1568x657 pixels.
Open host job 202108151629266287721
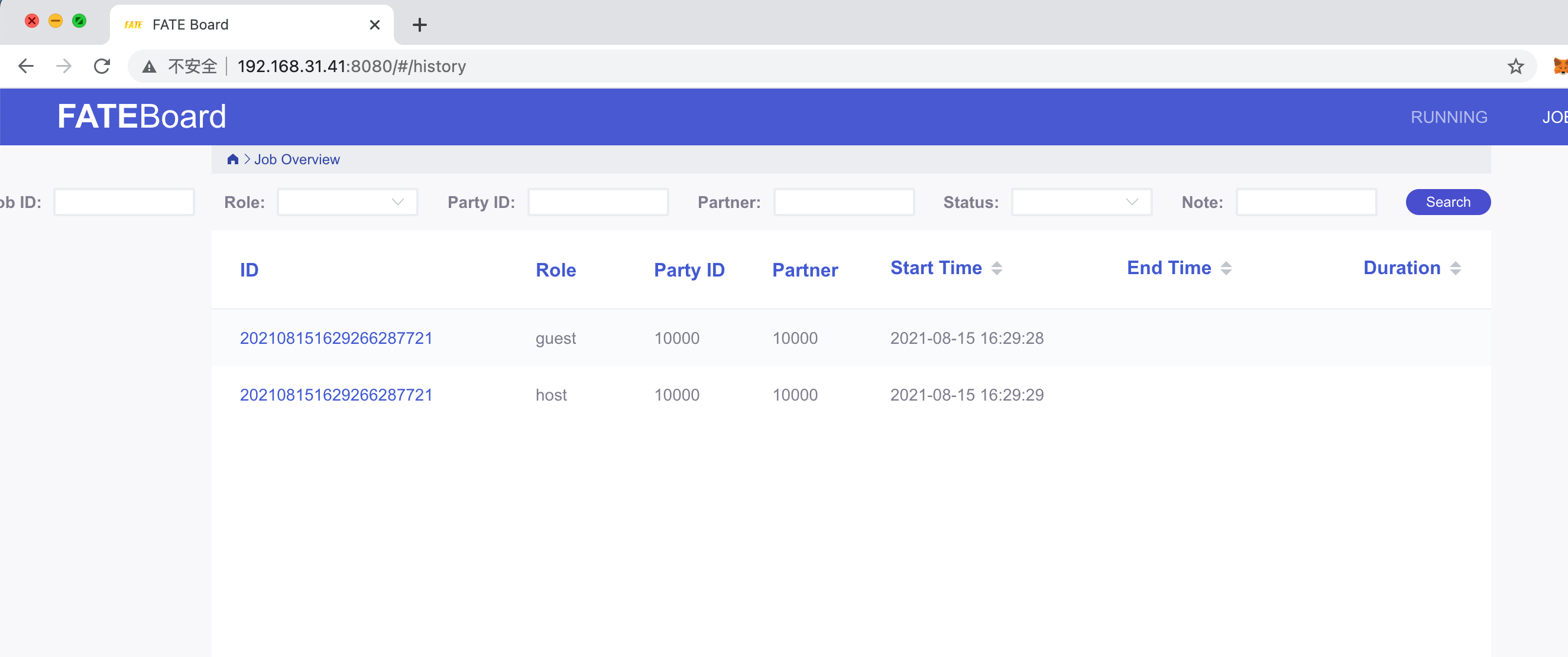pyautogui.click(x=336, y=395)
